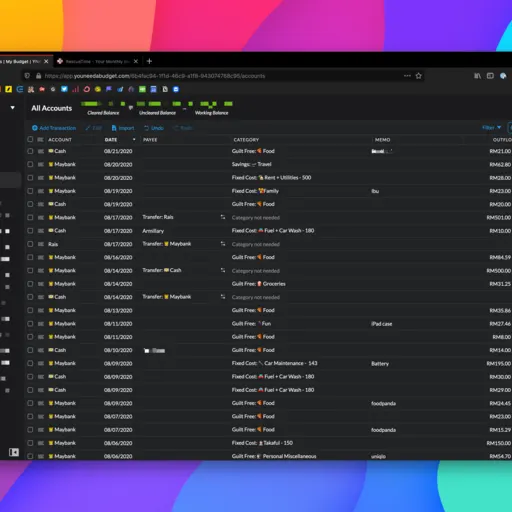512x512 pixels.
Task: Bookmark this page with the star icon
Action: pyautogui.click(x=419, y=76)
